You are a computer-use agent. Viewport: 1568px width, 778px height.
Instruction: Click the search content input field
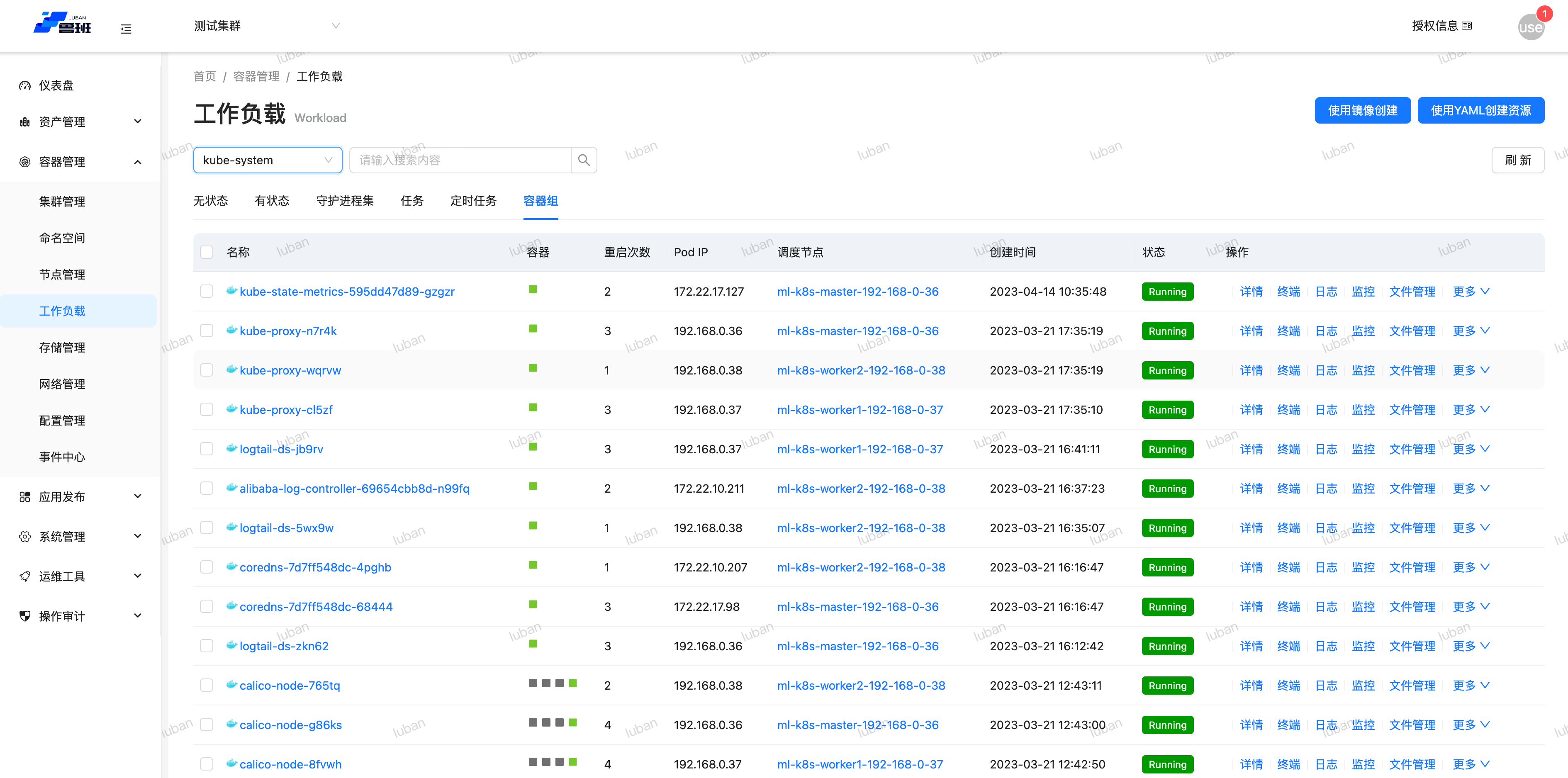[x=460, y=160]
